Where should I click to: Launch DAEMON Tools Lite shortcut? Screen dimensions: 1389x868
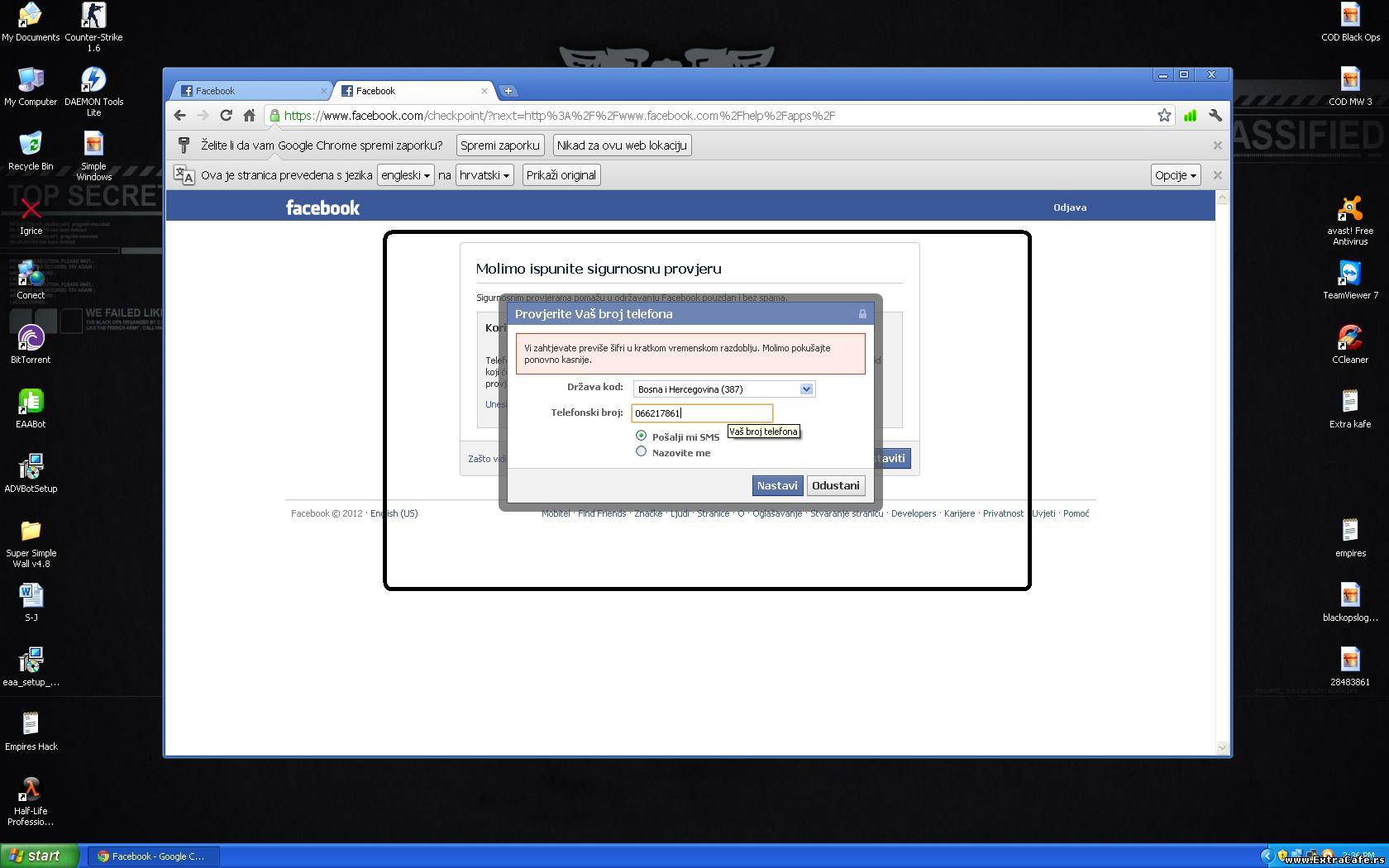click(93, 91)
